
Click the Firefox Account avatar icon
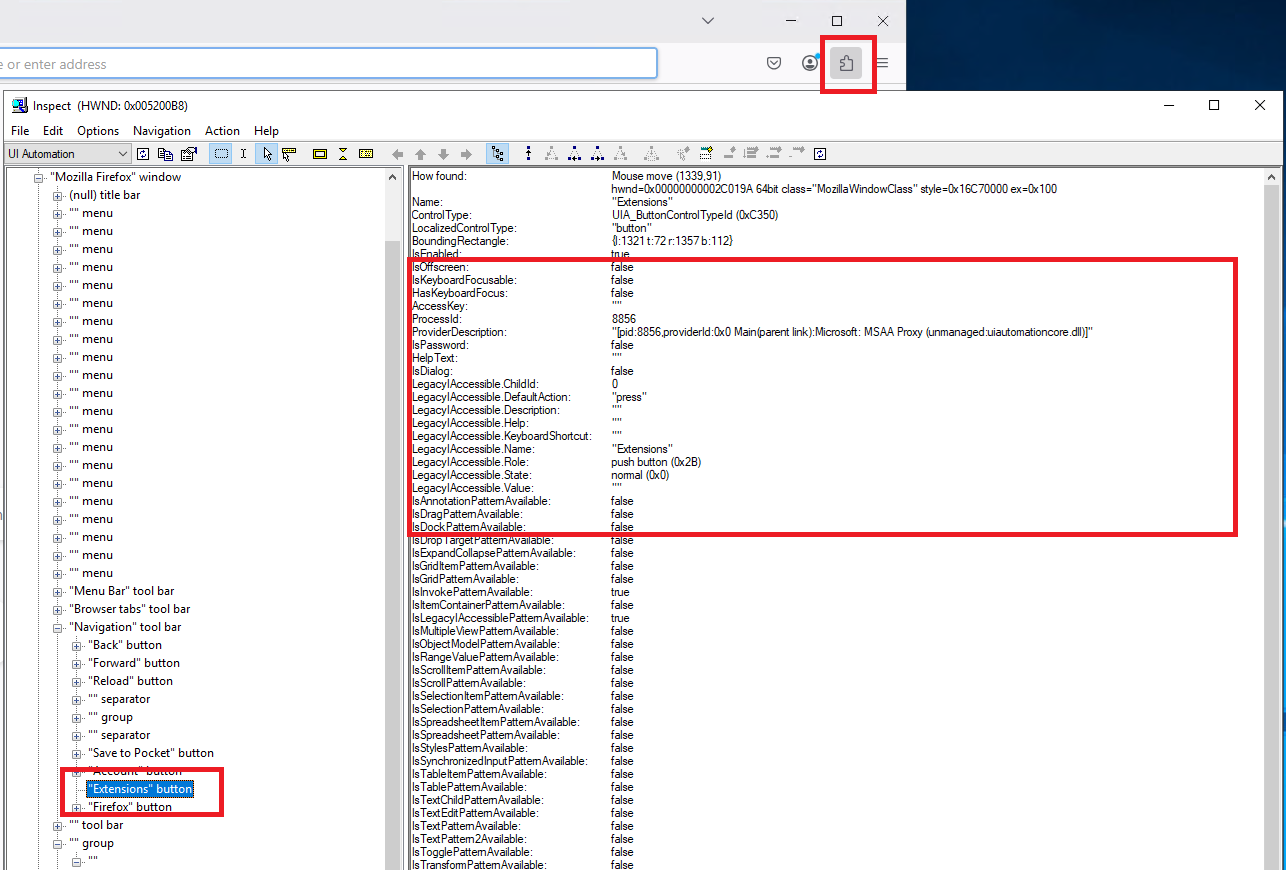pos(810,64)
